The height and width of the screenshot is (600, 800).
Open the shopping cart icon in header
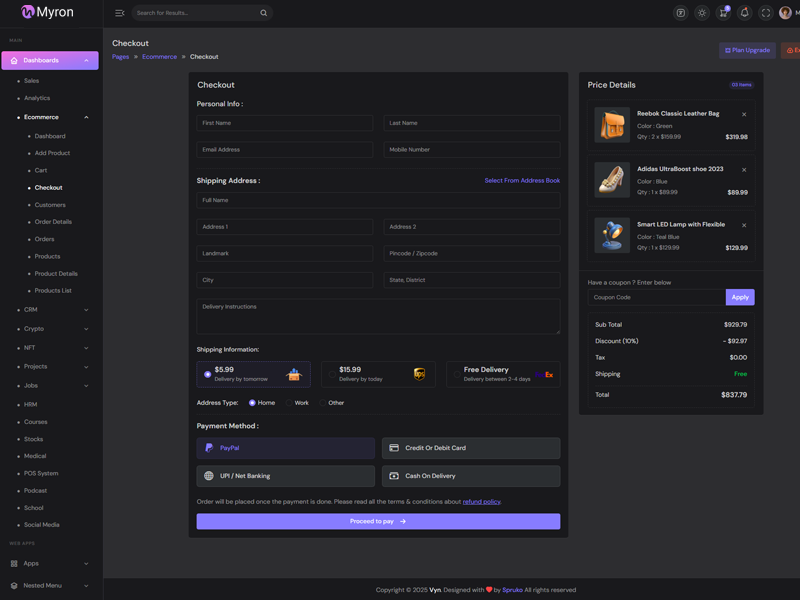(723, 13)
